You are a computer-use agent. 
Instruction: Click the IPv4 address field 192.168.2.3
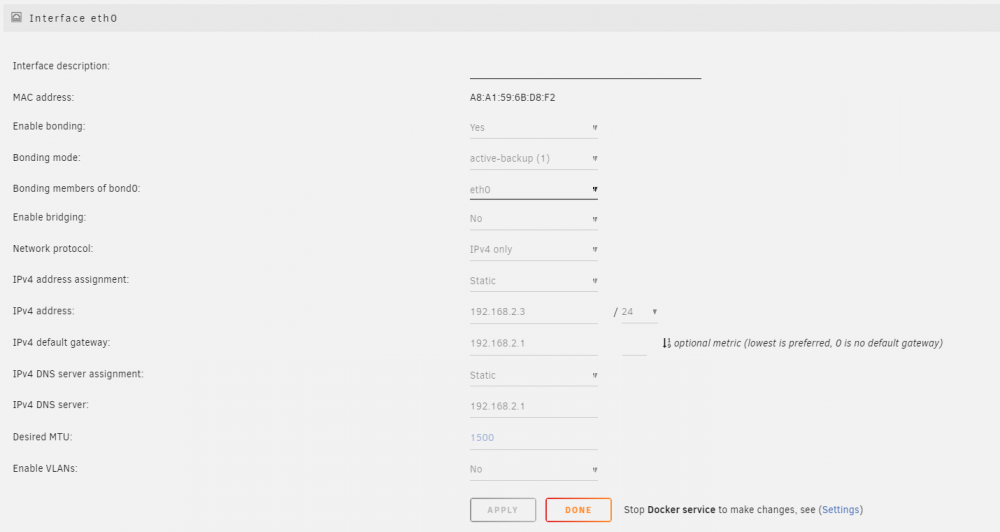point(534,312)
